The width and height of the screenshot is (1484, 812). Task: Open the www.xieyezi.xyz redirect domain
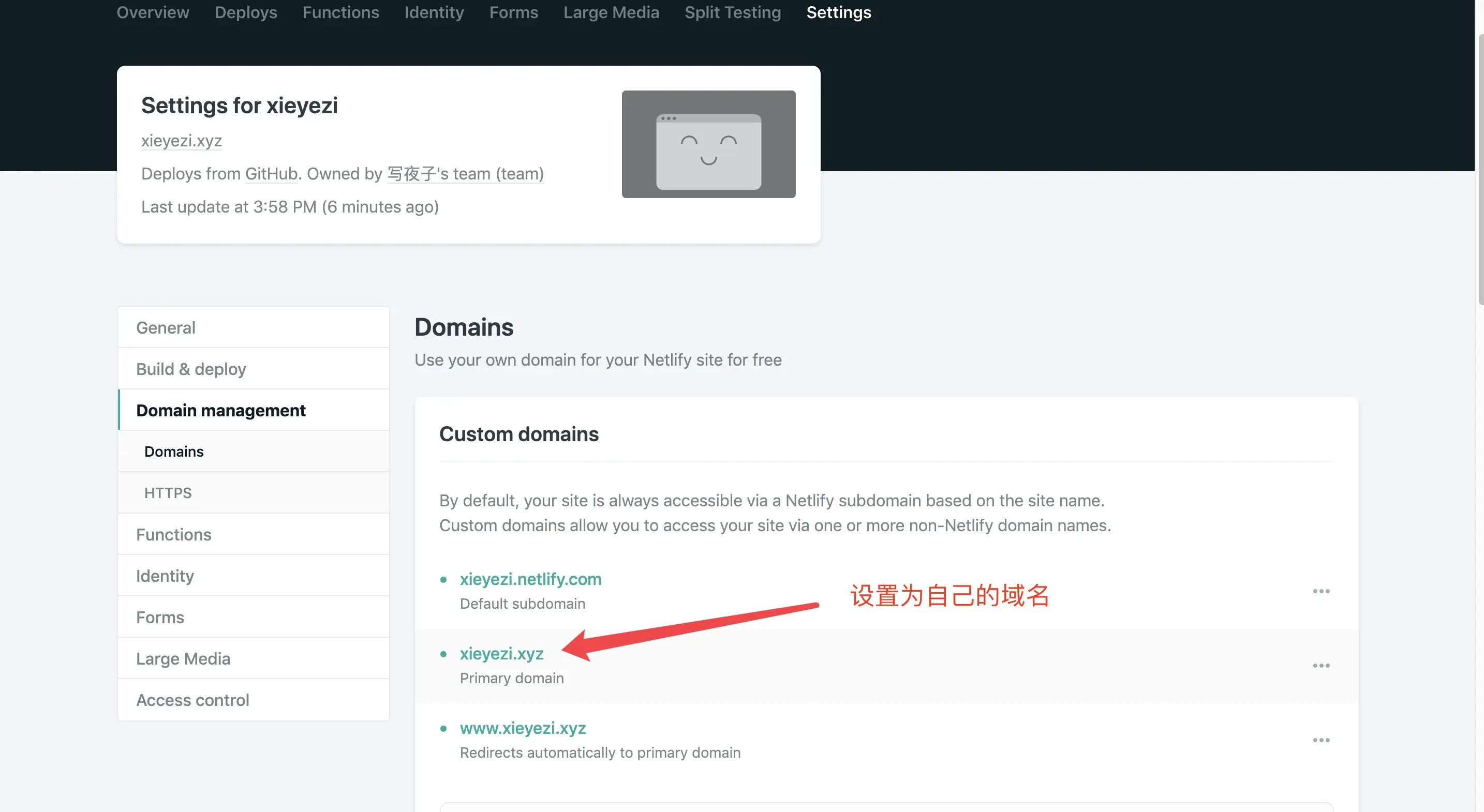tap(523, 728)
